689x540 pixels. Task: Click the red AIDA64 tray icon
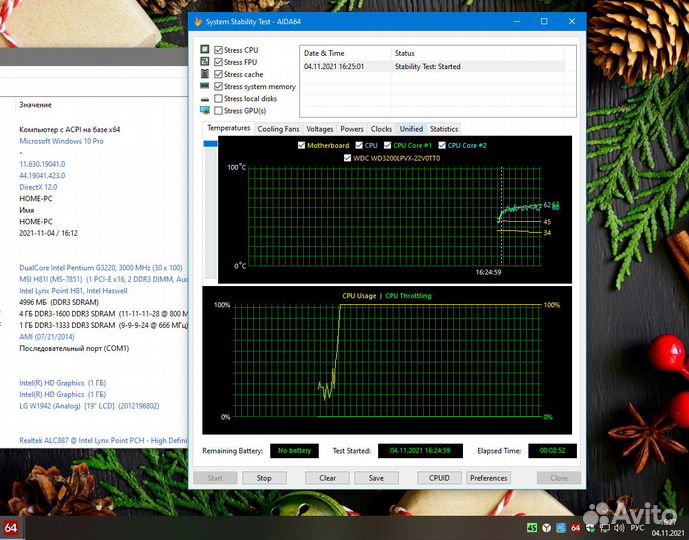click(x=575, y=528)
